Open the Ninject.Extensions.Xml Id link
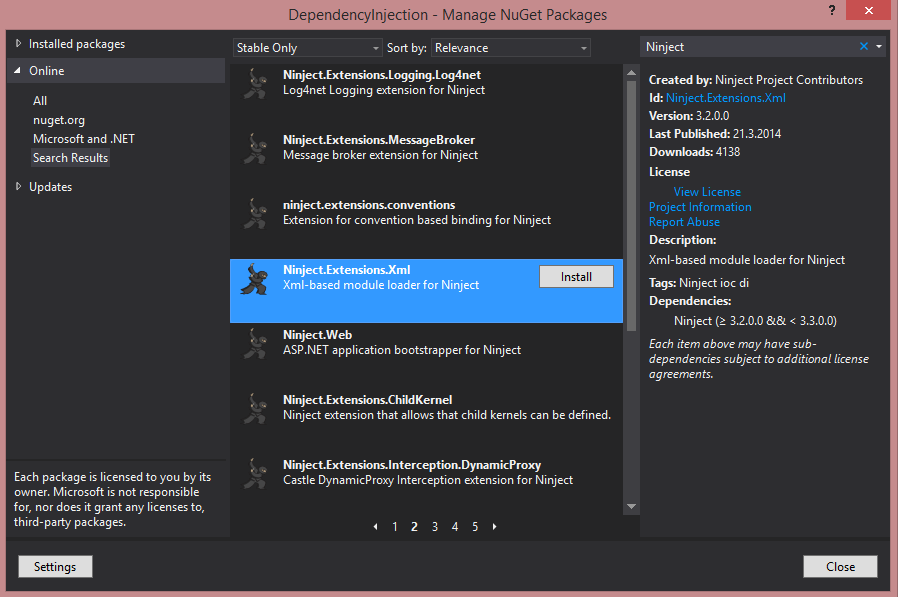The image size is (898, 597). [x=726, y=98]
